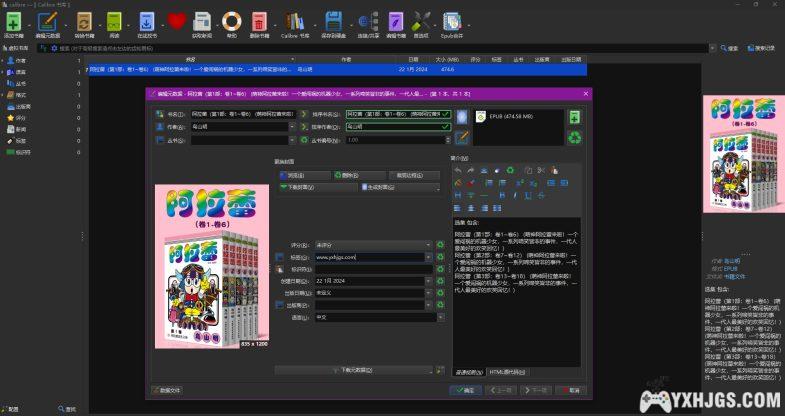Click the Convert books toolbar icon
785x416 pixels.
click(84, 22)
